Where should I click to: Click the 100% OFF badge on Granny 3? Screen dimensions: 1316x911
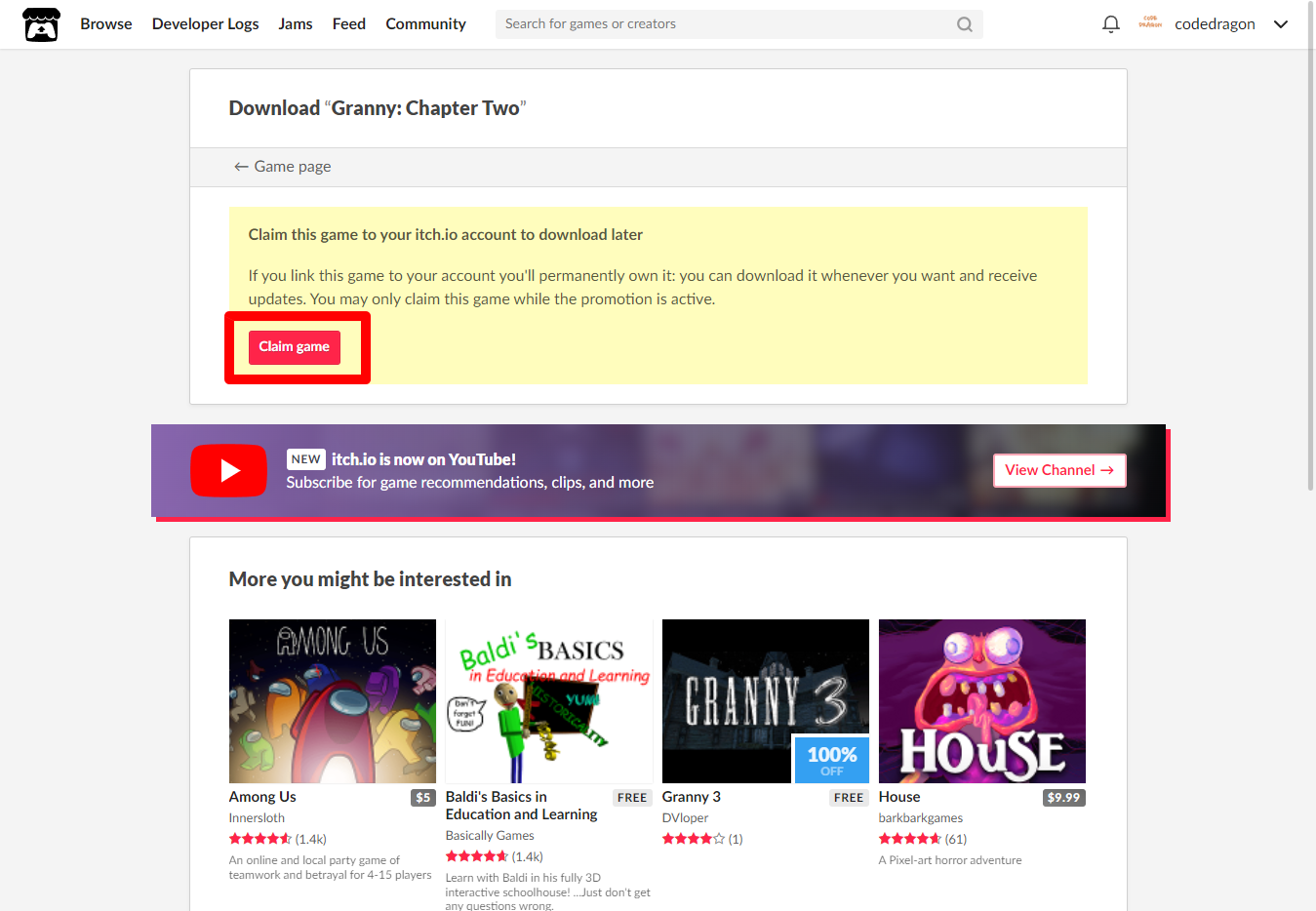pos(832,761)
